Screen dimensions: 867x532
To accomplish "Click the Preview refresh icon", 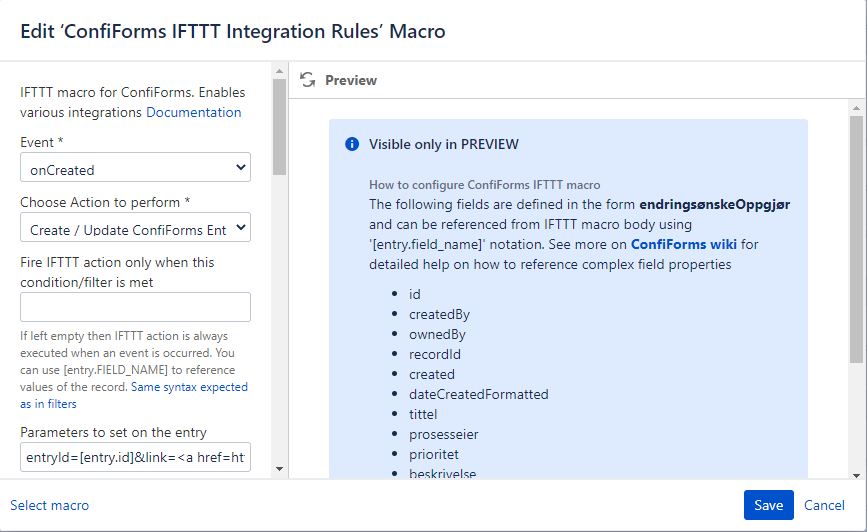I will [x=307, y=80].
